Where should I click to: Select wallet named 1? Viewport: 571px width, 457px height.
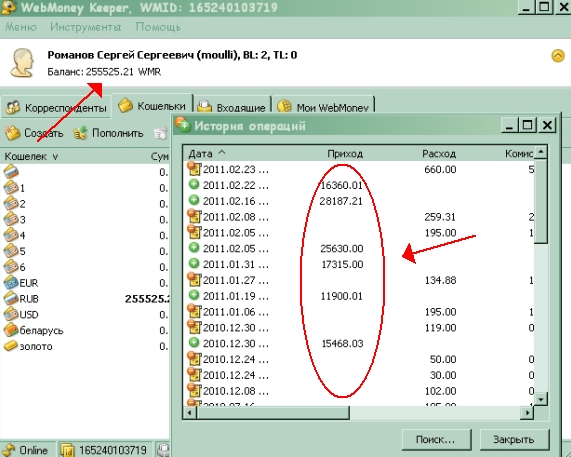(15, 188)
